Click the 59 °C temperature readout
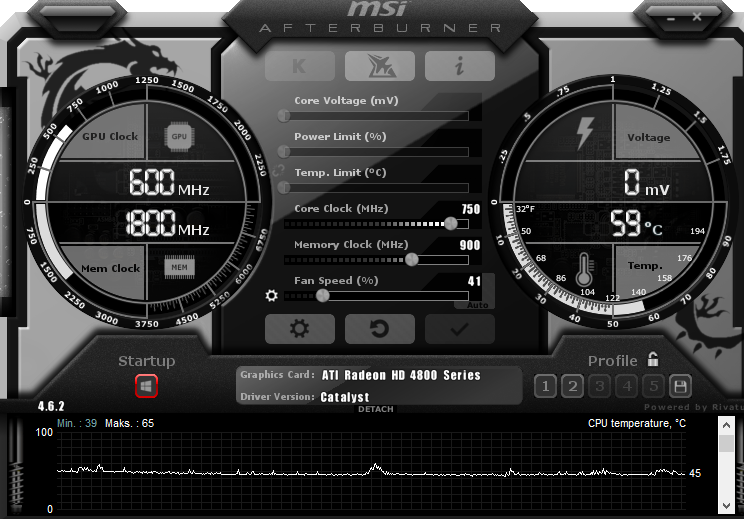This screenshot has width=744, height=519. pos(636,223)
